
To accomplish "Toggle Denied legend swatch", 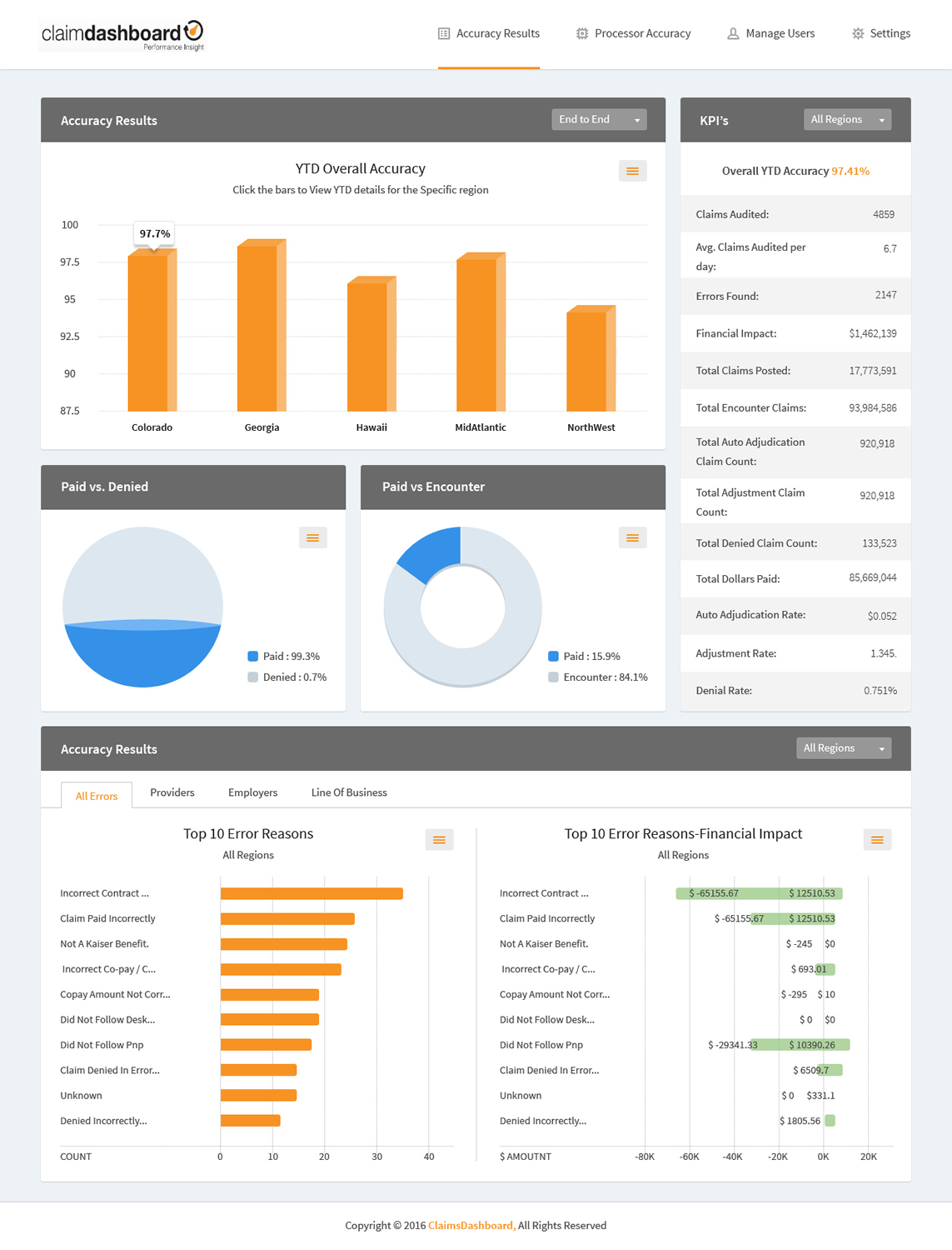I will click(x=252, y=677).
